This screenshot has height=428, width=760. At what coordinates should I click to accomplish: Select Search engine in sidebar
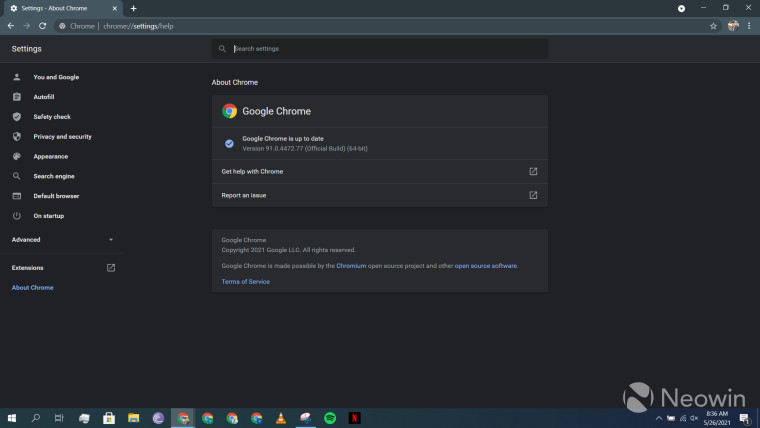coord(54,176)
